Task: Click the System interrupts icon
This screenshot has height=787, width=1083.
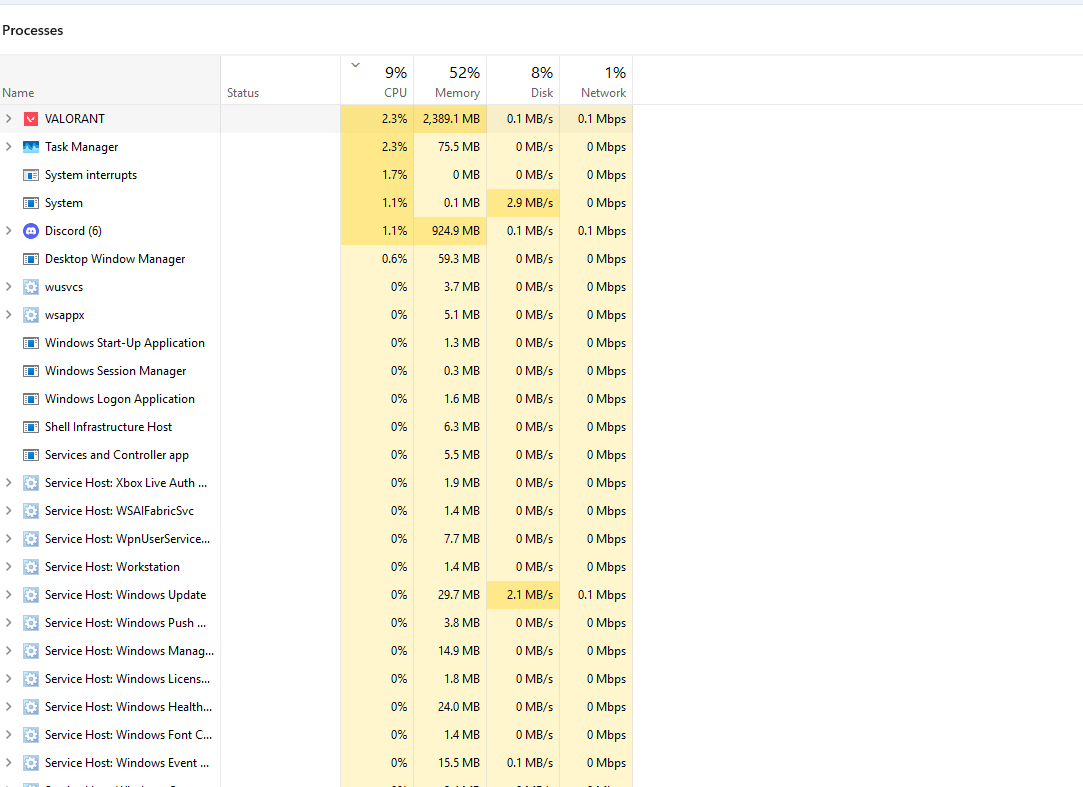Action: [30, 175]
